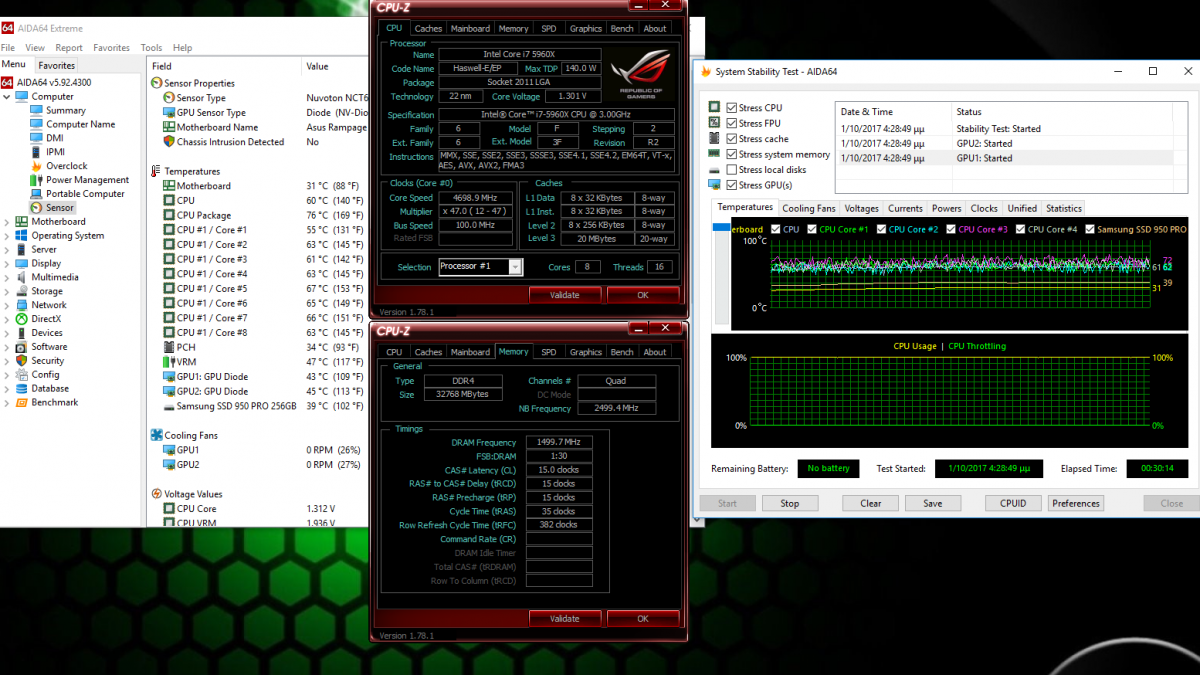The width and height of the screenshot is (1200, 675).
Task: Click the Network icon in sidebar
Action: (21, 305)
